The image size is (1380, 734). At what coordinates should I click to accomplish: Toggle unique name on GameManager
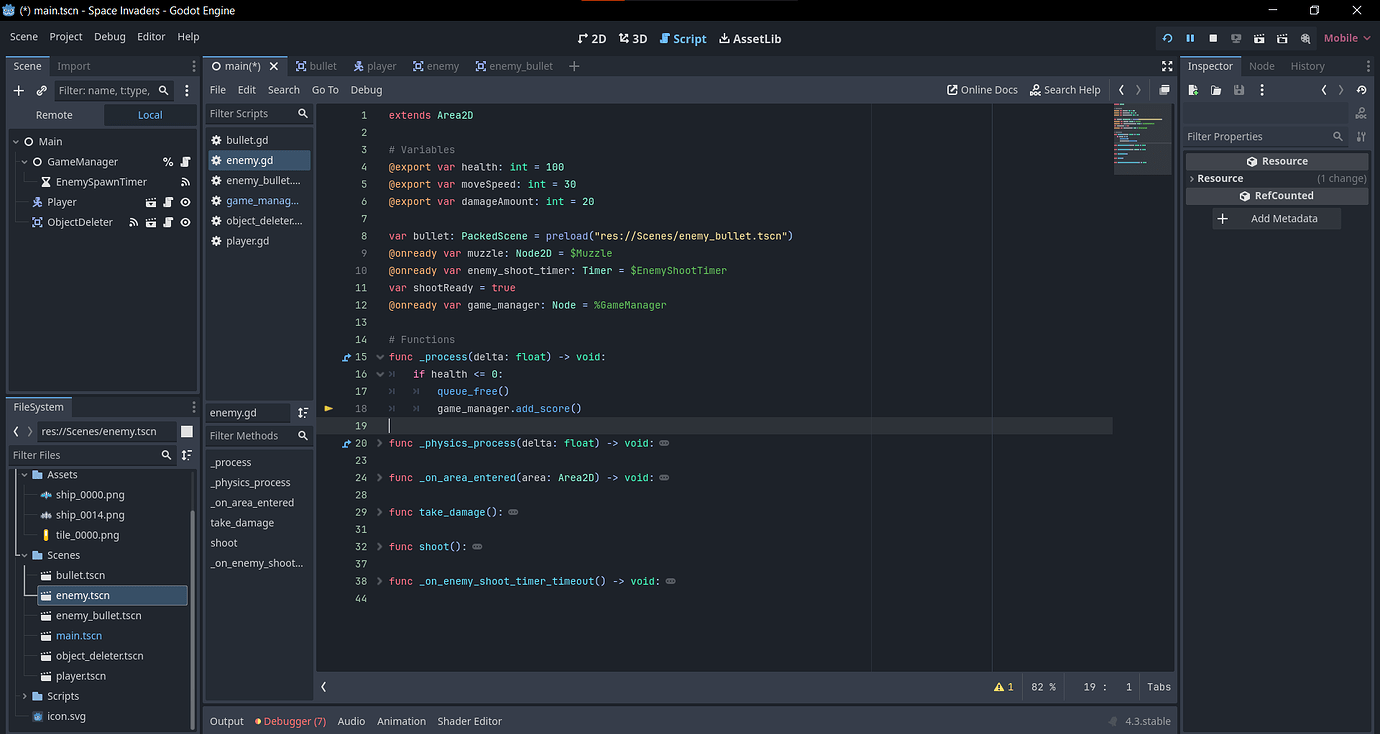[168, 162]
